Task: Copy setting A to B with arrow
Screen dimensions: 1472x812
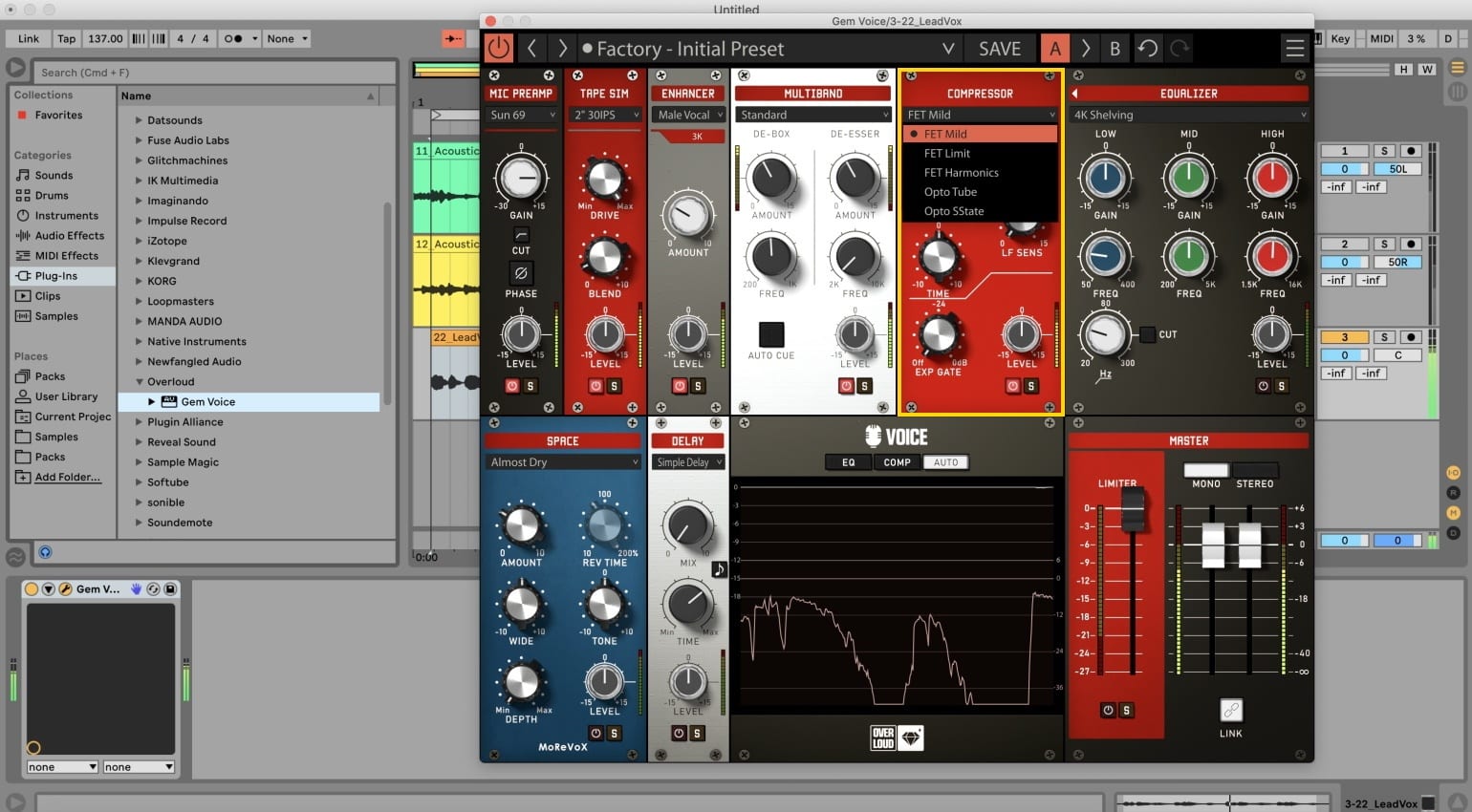Action: pyautogui.click(x=1085, y=48)
